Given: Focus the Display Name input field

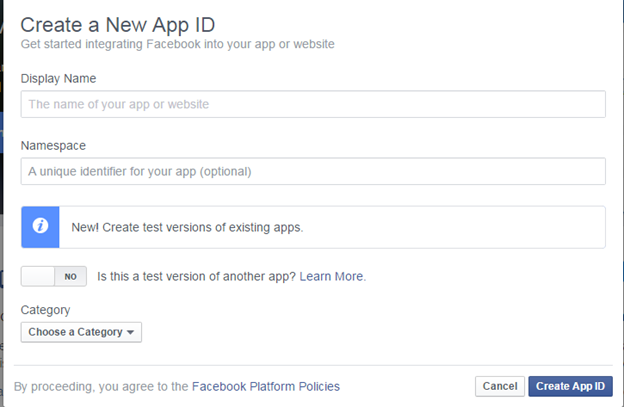Looking at the screenshot, I should (x=313, y=104).
